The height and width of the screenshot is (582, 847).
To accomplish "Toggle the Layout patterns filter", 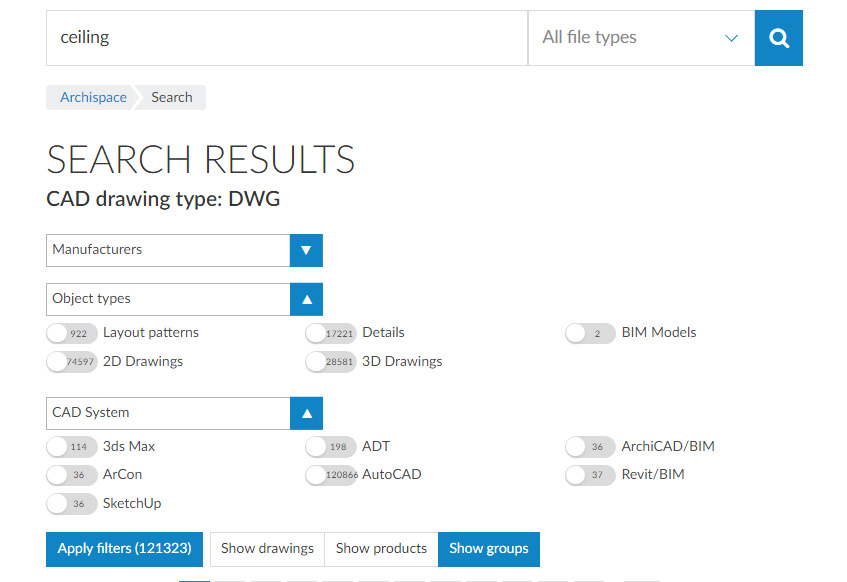I will pyautogui.click(x=72, y=333).
